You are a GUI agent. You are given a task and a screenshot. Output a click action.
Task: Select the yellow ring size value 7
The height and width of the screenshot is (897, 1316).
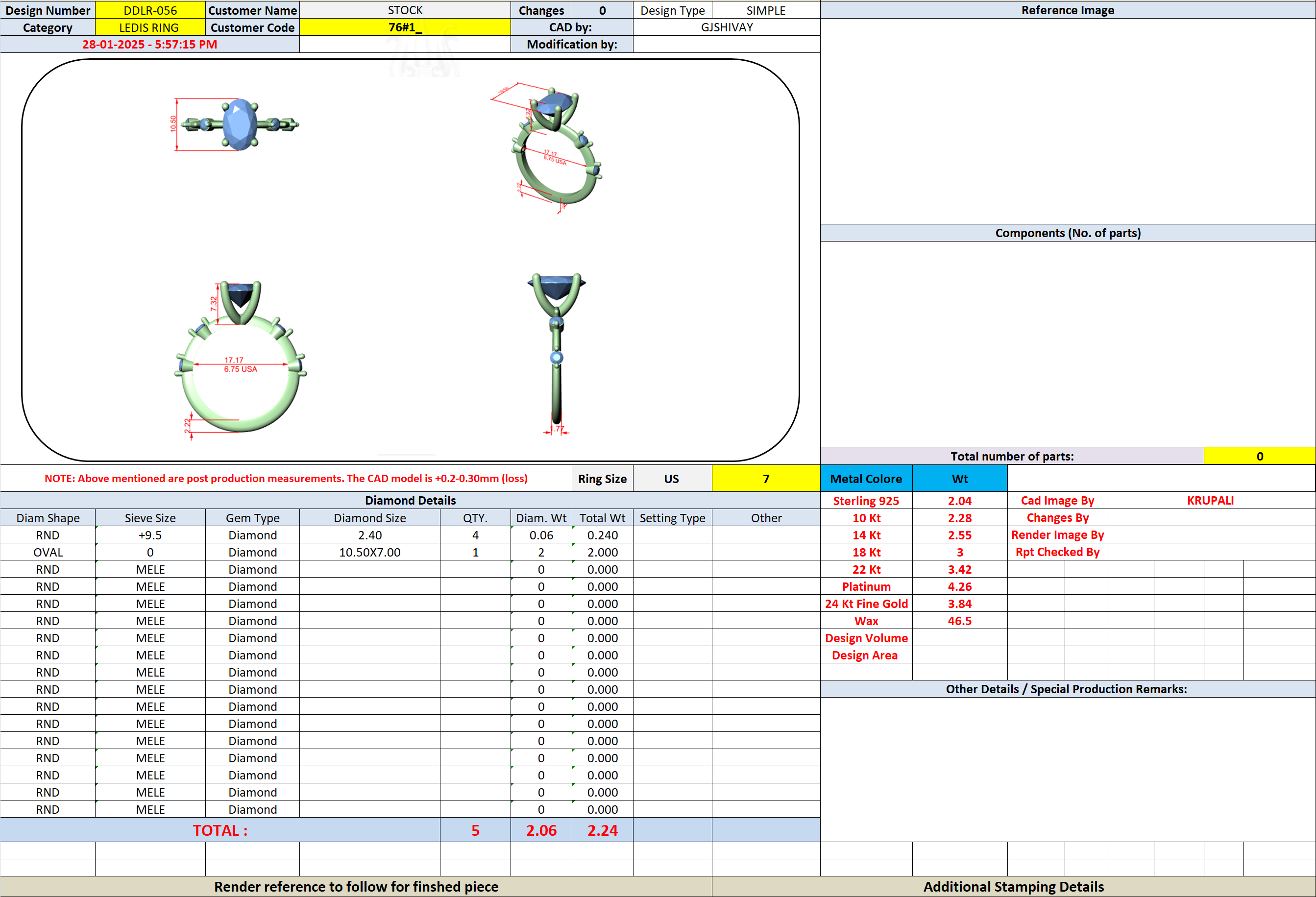[x=766, y=479]
